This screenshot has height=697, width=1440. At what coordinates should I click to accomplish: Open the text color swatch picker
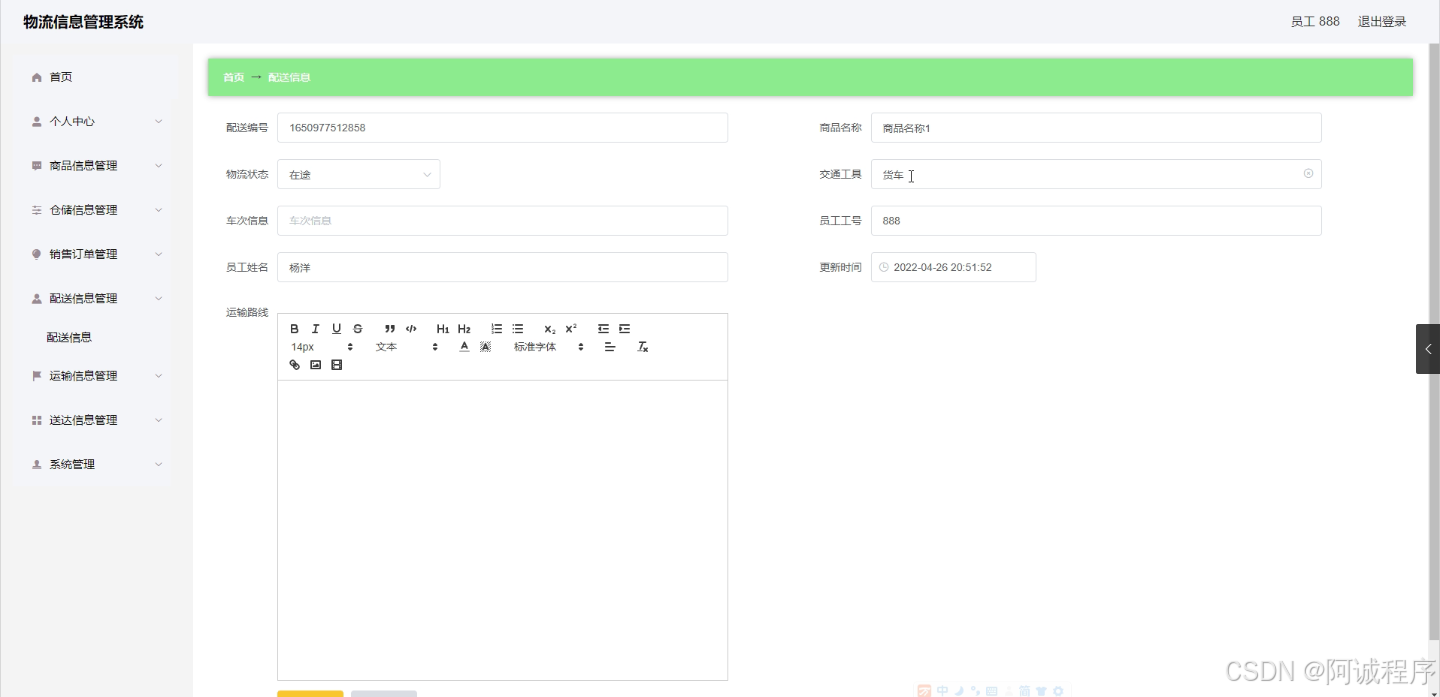point(464,347)
